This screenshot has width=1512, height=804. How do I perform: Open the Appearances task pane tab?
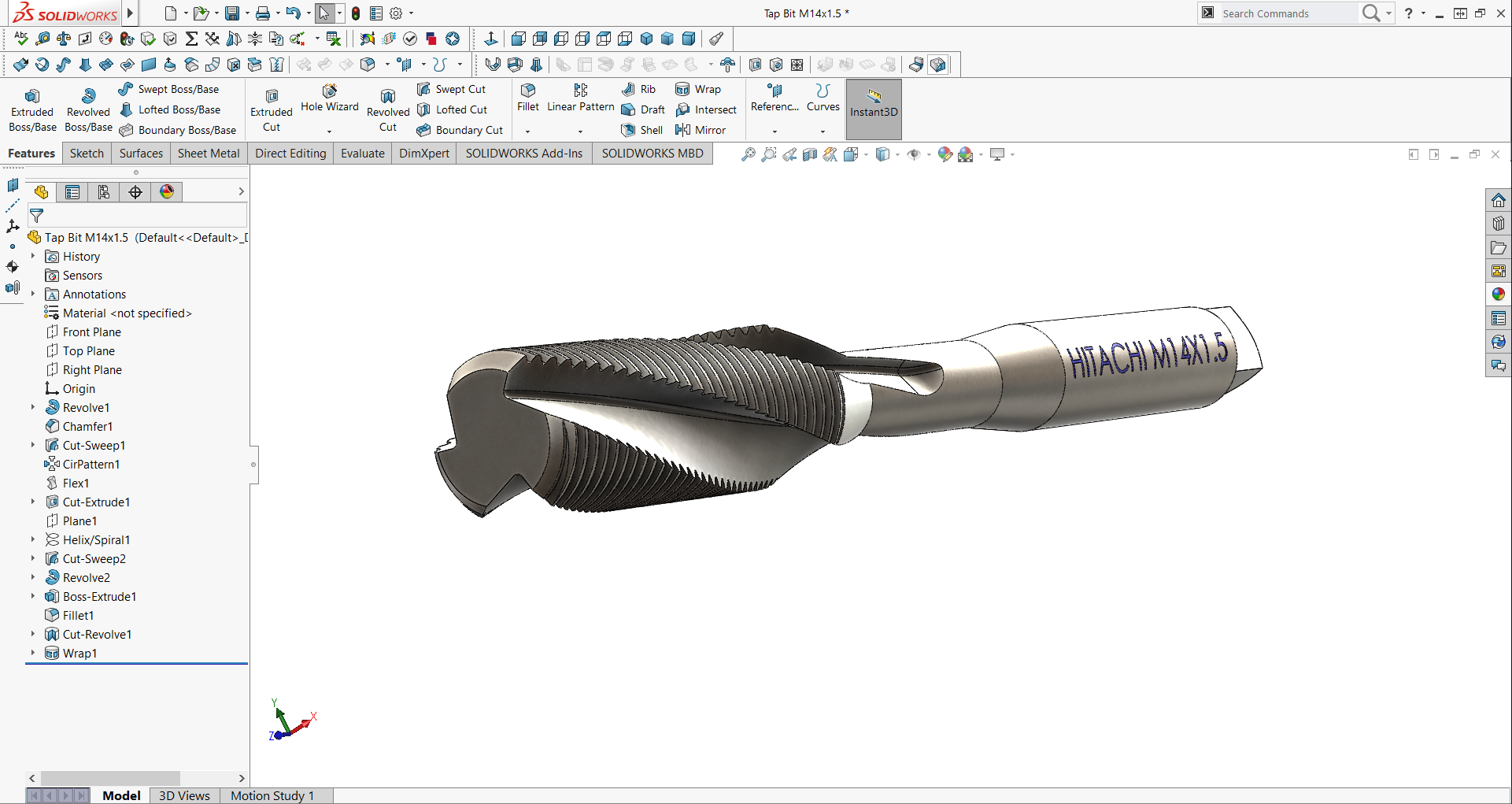(1499, 295)
